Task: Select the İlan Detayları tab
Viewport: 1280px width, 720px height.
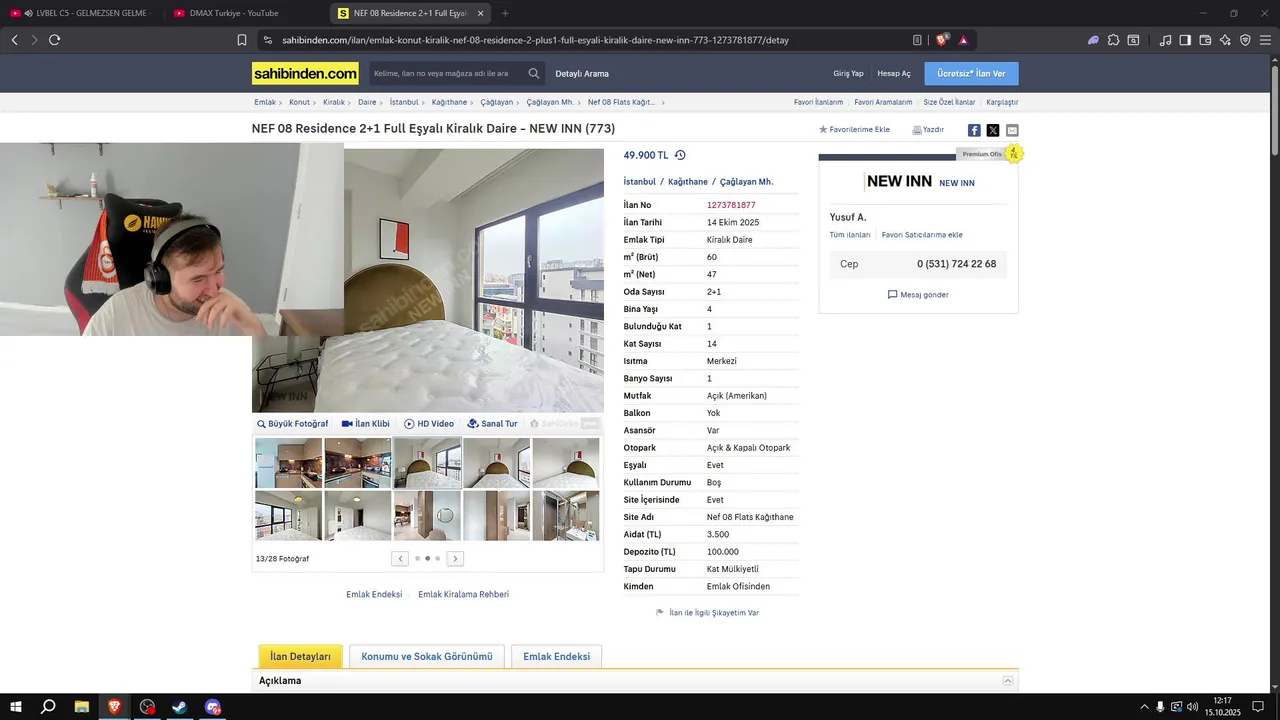Action: pyautogui.click(x=300, y=657)
